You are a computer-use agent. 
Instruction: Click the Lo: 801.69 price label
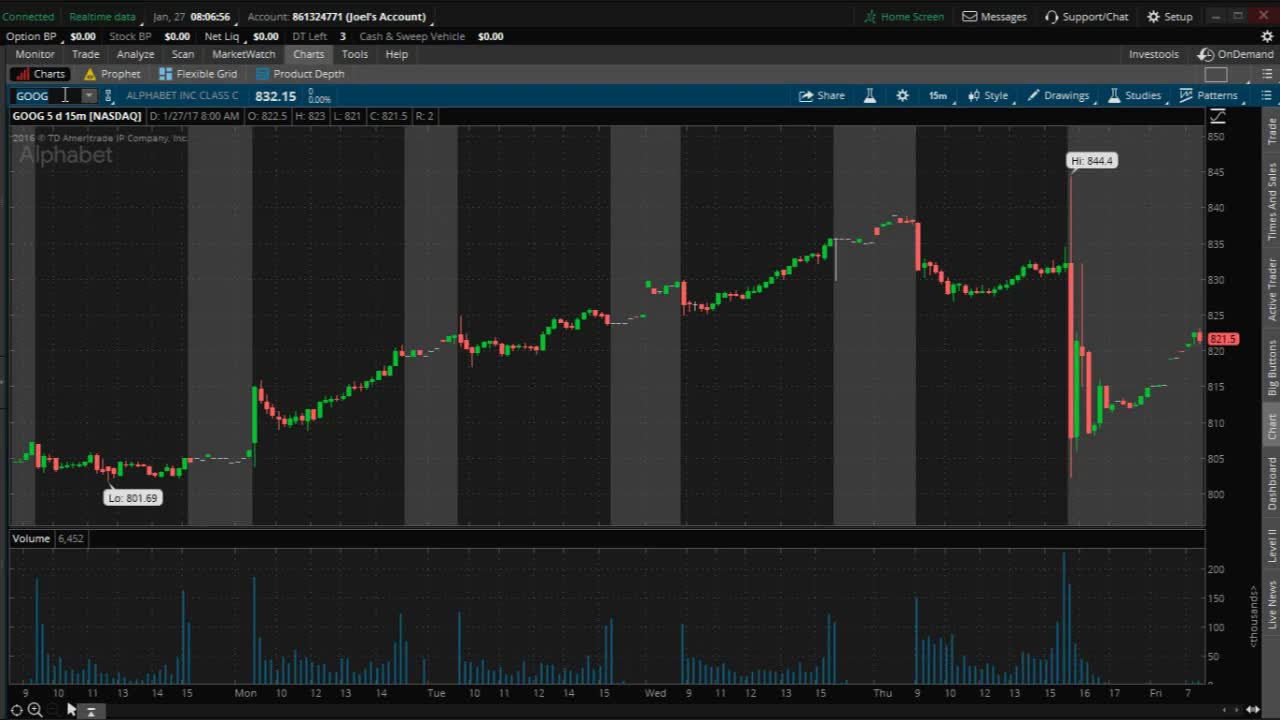click(x=132, y=498)
